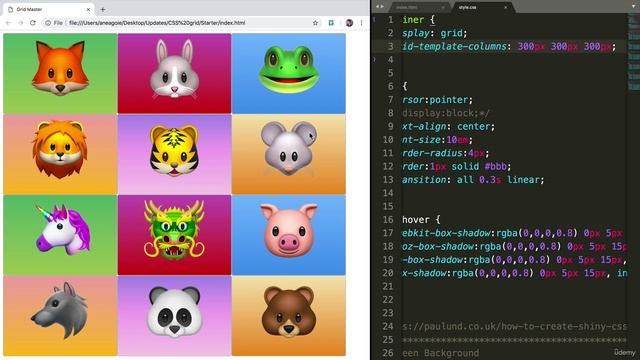Close the index.html editor tab
This screenshot has height=360, width=640.
tap(443, 7)
